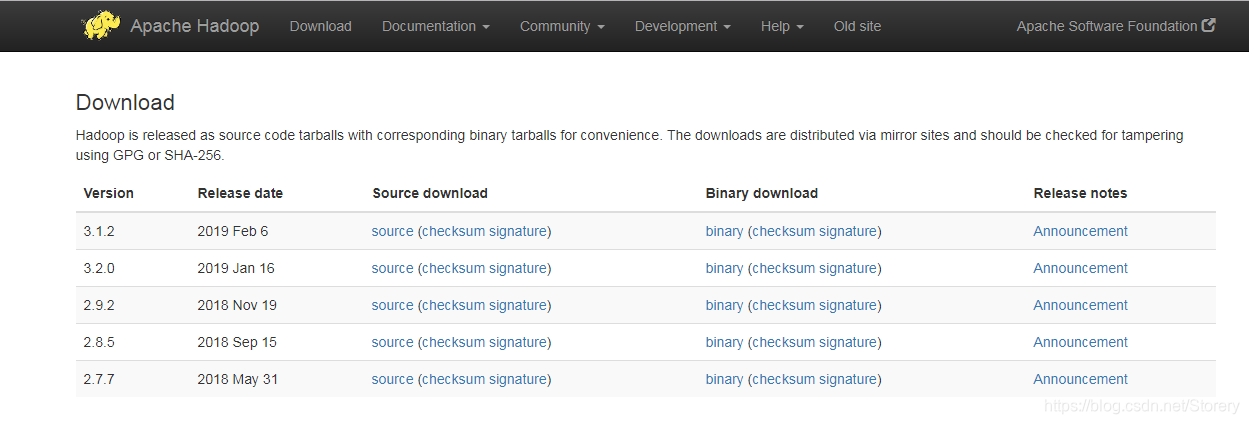Open source checksum for version 2.8.5

pyautogui.click(x=454, y=342)
